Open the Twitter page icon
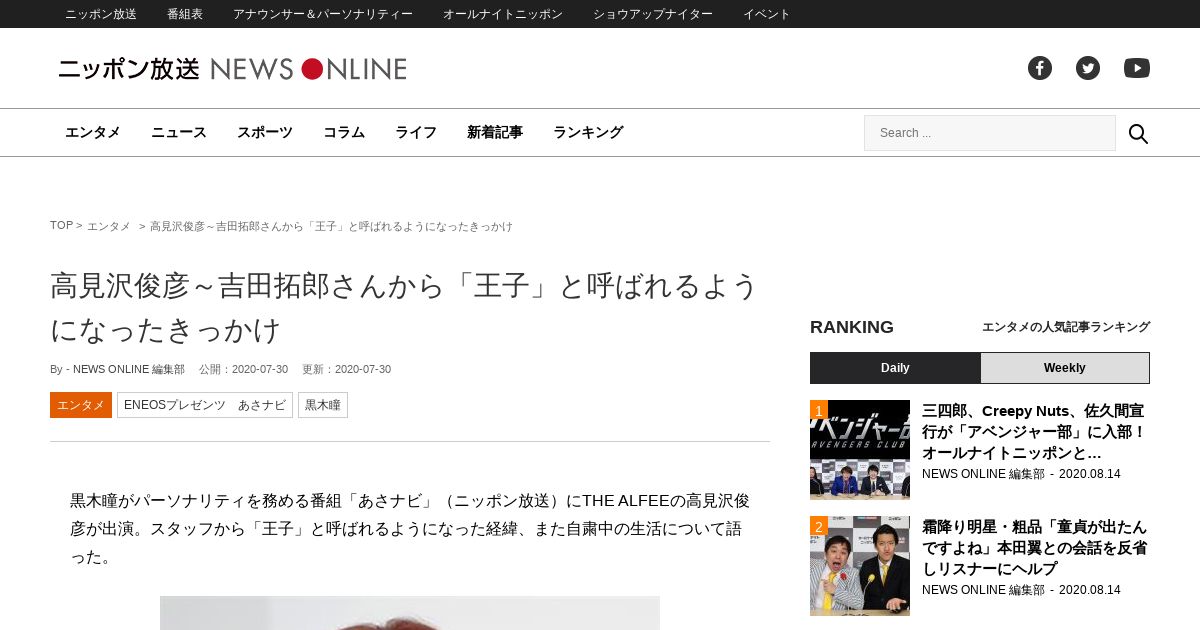Viewport: 1200px width, 630px height. (x=1088, y=68)
